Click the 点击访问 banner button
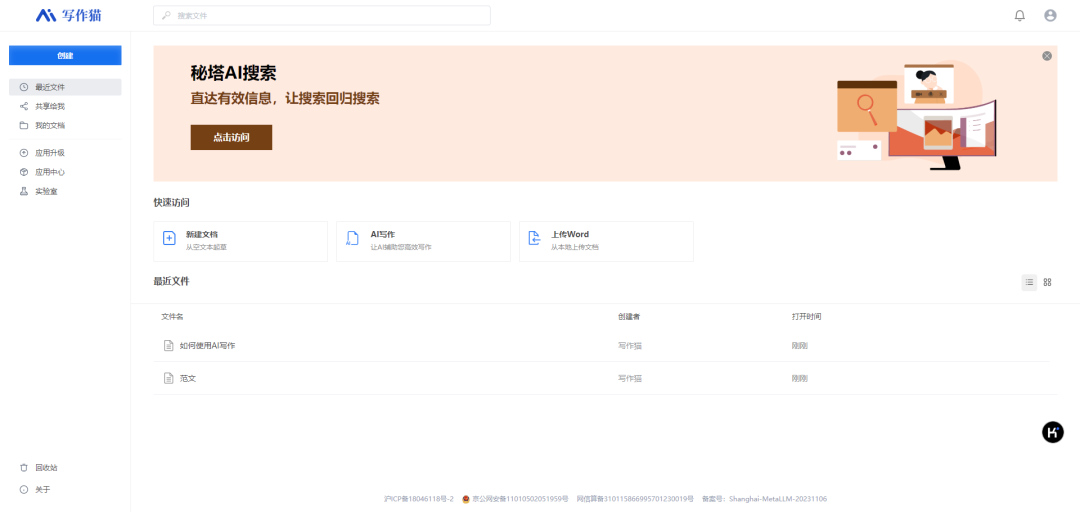Image resolution: width=1080 pixels, height=512 pixels. pos(231,137)
